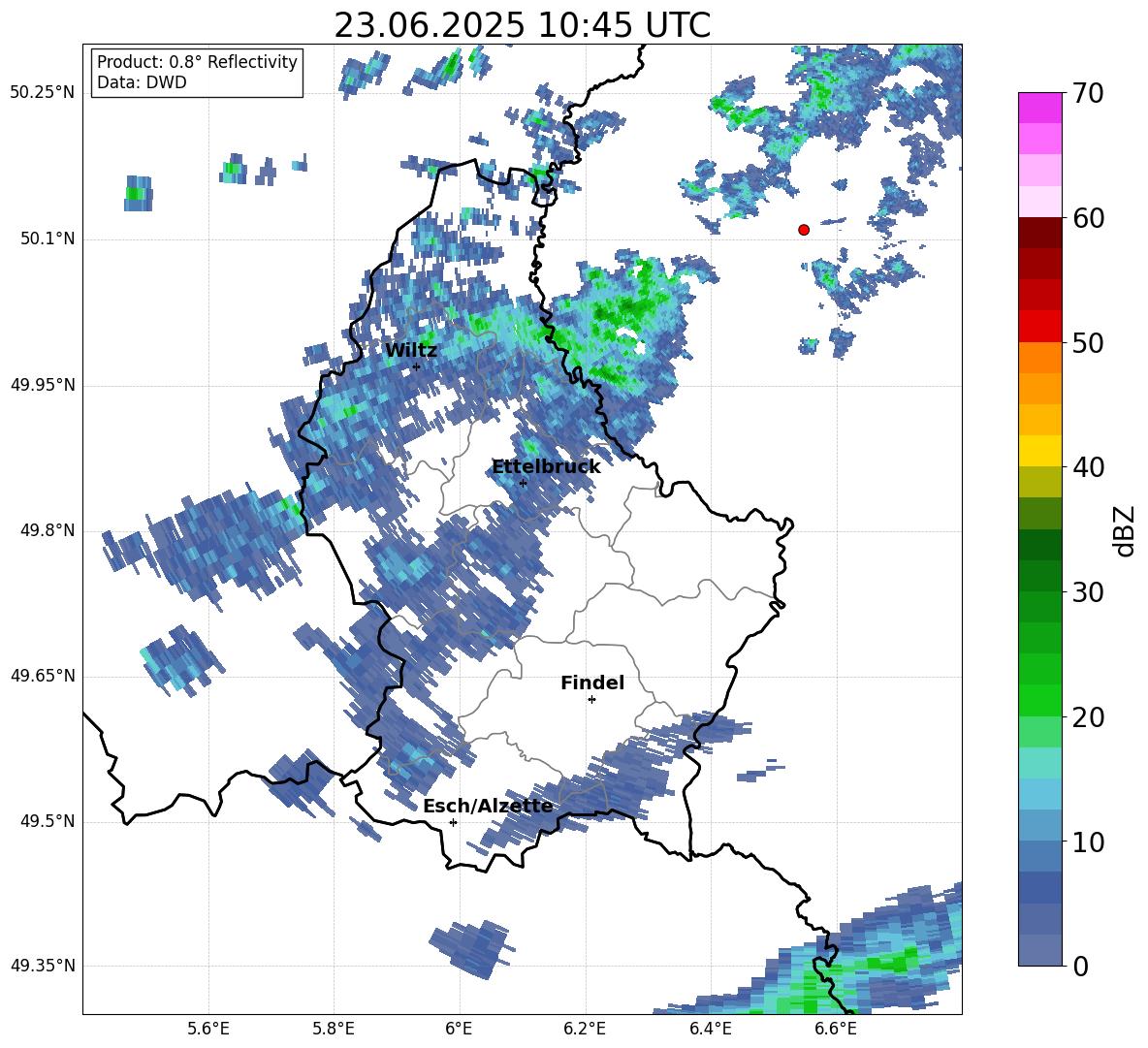Image resolution: width=1148 pixels, height=1048 pixels.
Task: Click the magenta top colorbar segment
Action: point(1039,108)
